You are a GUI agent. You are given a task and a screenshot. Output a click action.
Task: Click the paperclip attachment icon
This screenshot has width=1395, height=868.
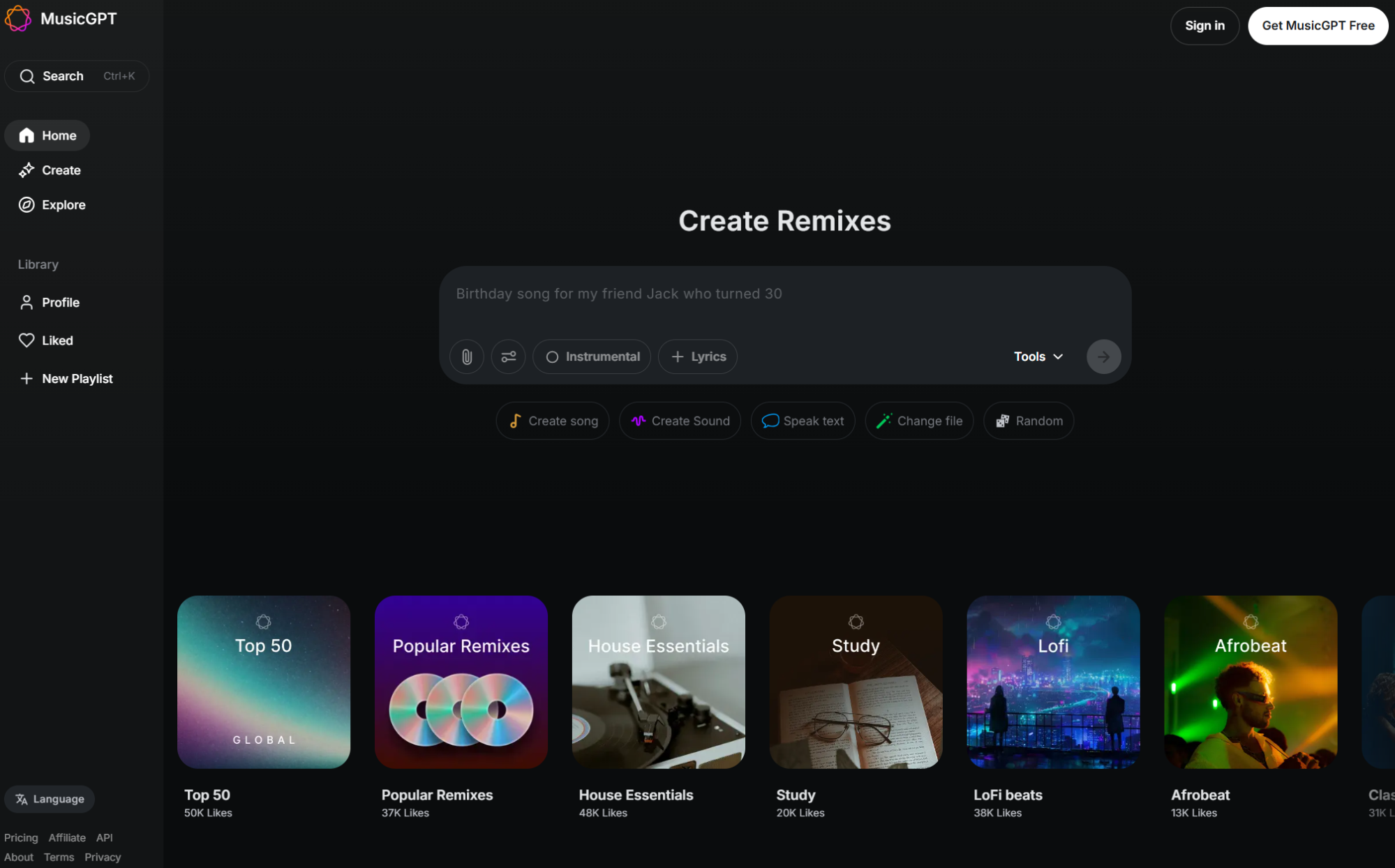pyautogui.click(x=466, y=357)
